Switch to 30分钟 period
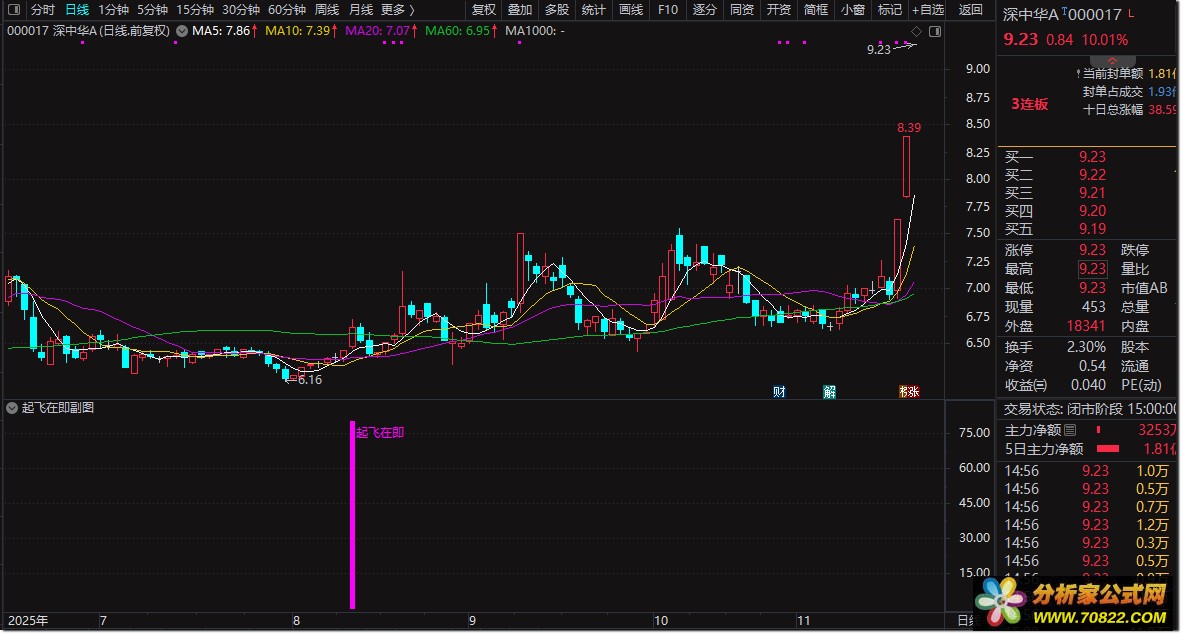The width and height of the screenshot is (1183, 634). click(x=241, y=10)
